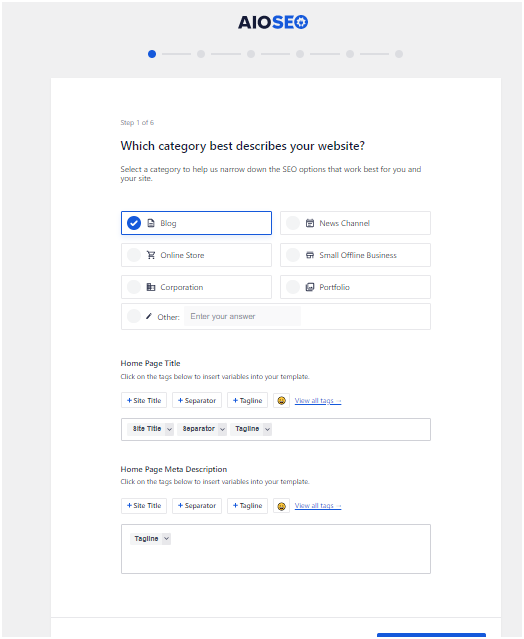Open the emoji picker under Home Page Title
Viewport: 524px width, 639px height.
281,401
